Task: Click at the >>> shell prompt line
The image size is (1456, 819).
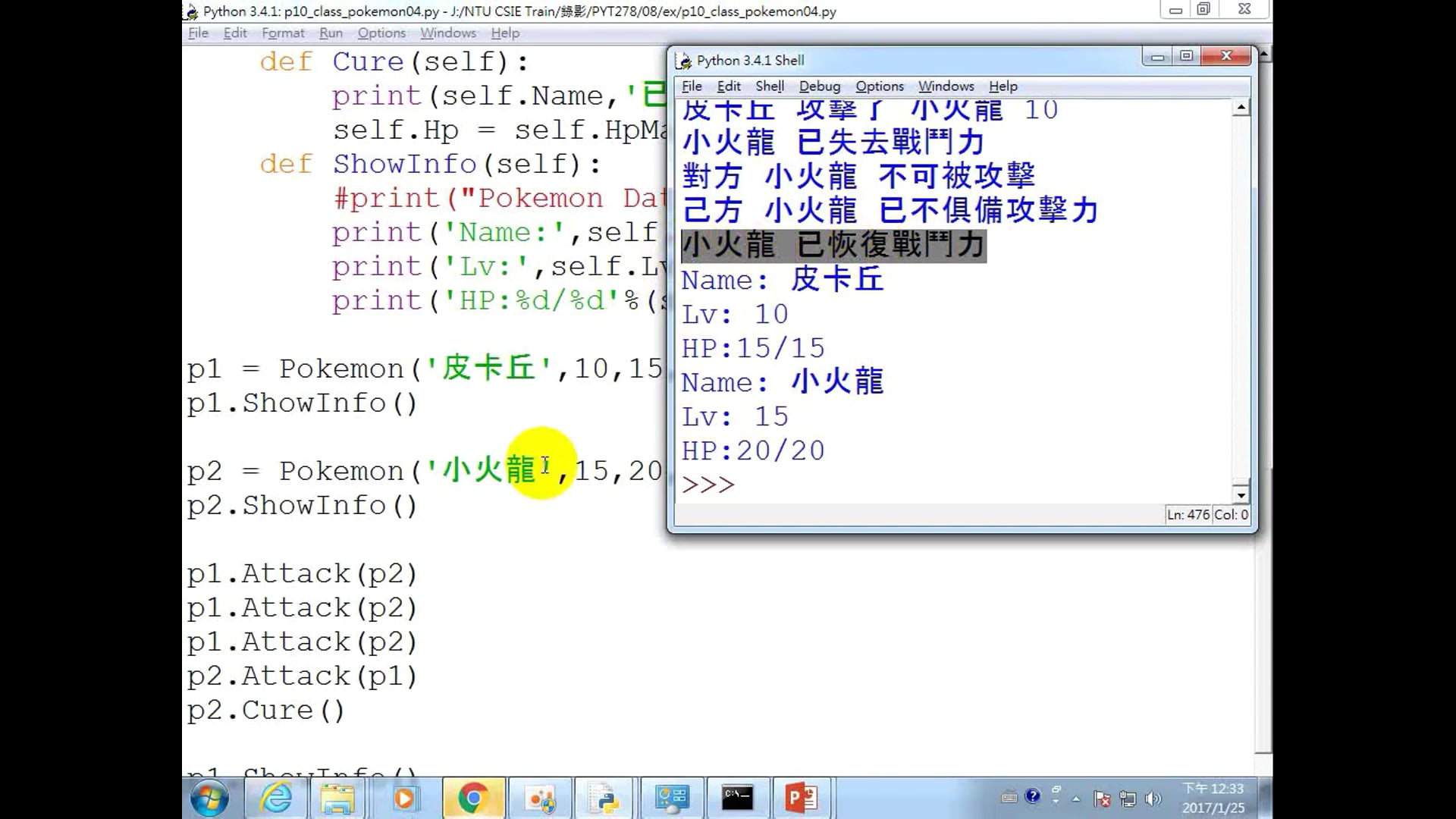Action: click(834, 485)
